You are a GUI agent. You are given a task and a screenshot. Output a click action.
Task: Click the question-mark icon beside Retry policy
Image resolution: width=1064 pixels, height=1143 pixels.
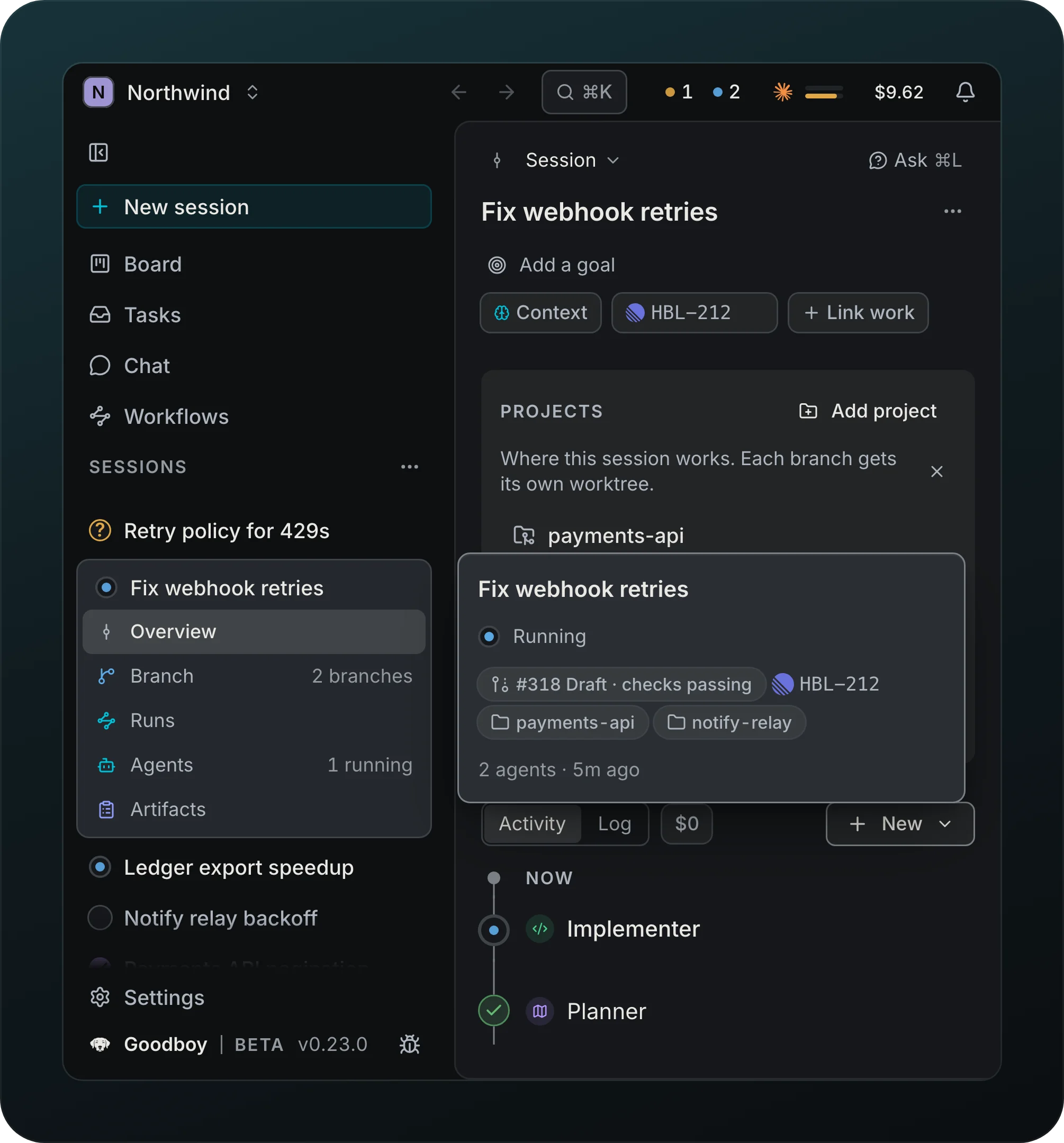click(100, 530)
